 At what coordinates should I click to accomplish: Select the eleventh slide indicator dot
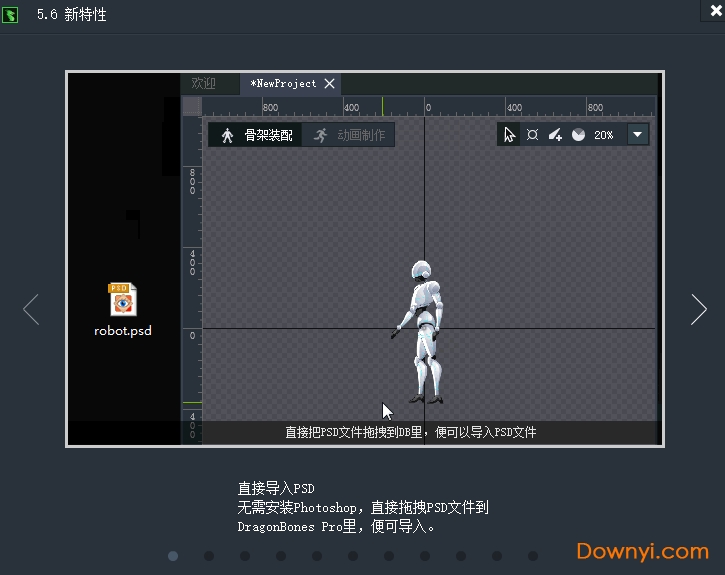(x=533, y=556)
